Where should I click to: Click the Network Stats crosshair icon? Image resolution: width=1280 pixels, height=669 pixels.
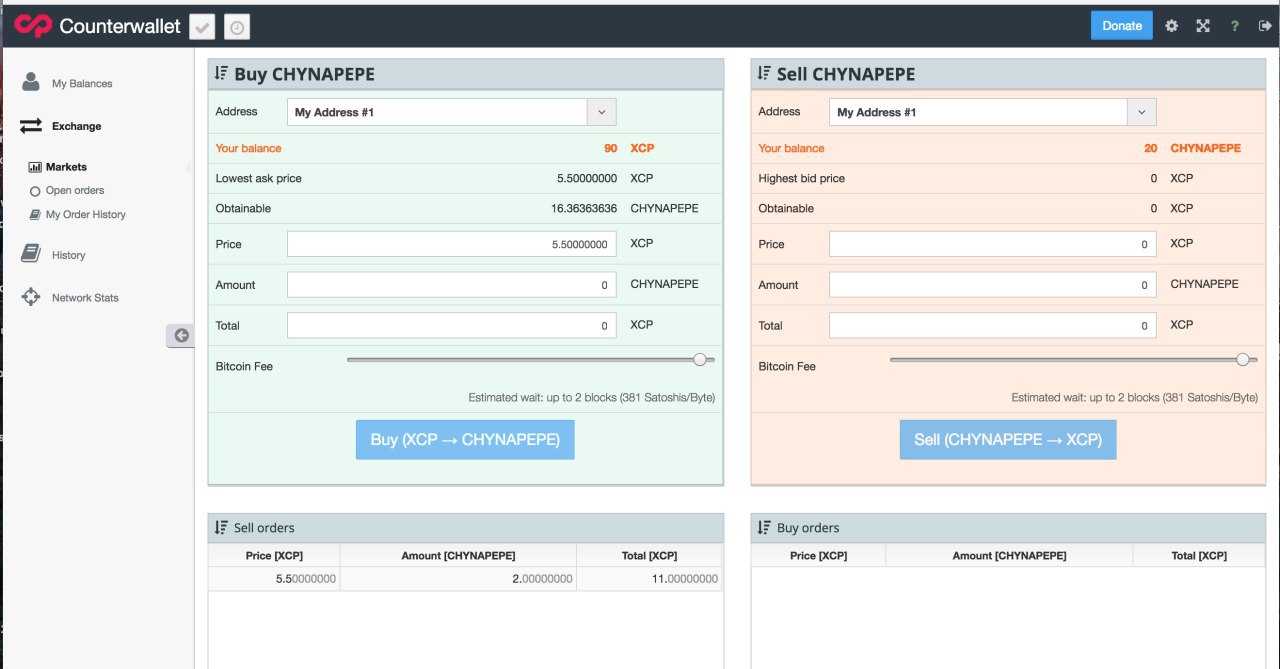coord(31,297)
